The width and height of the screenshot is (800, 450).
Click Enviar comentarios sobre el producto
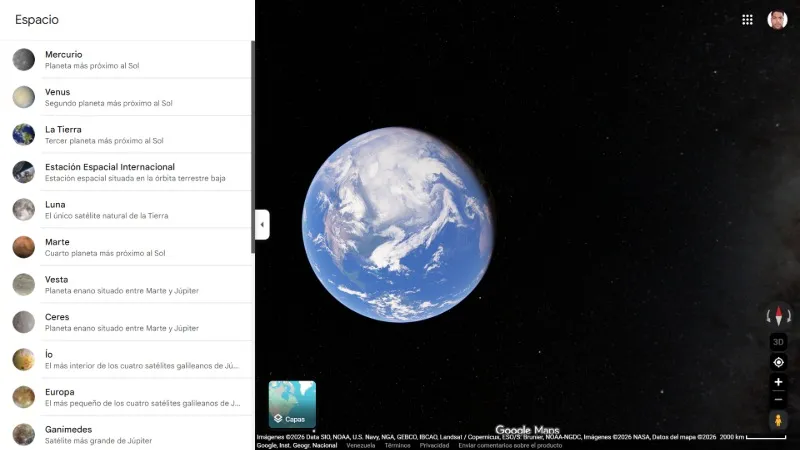(x=510, y=445)
